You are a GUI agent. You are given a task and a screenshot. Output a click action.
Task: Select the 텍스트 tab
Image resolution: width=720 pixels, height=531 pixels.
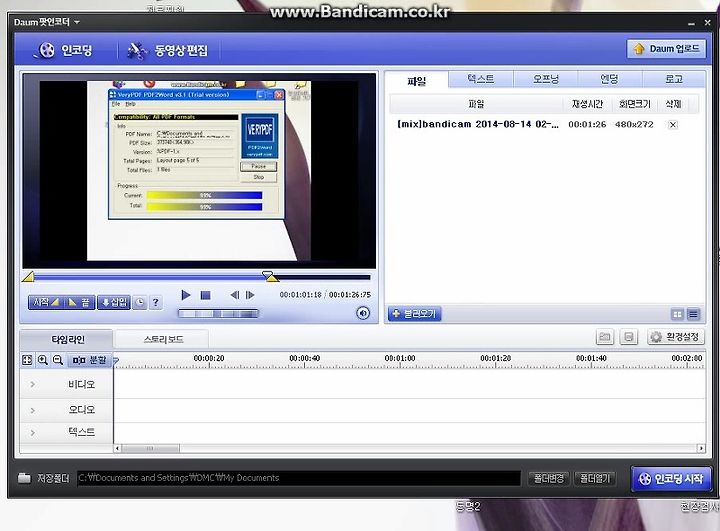[x=481, y=79]
